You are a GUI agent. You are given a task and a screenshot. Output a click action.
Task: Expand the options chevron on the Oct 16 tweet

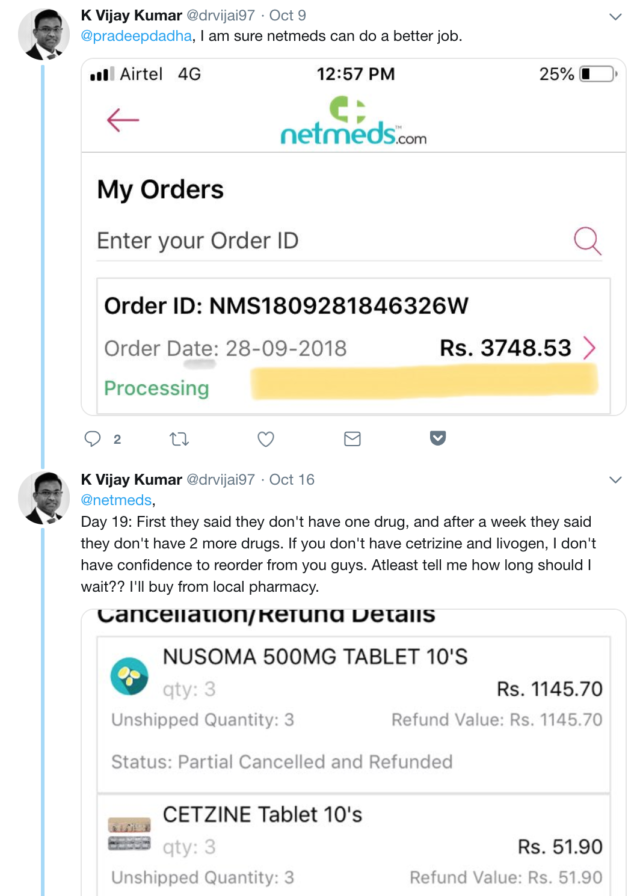point(615,480)
